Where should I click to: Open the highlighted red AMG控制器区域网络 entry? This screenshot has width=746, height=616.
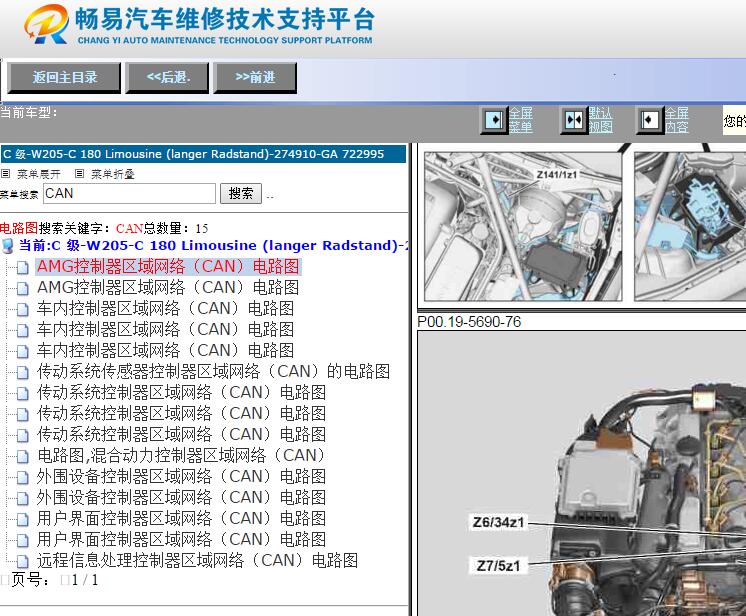168,266
